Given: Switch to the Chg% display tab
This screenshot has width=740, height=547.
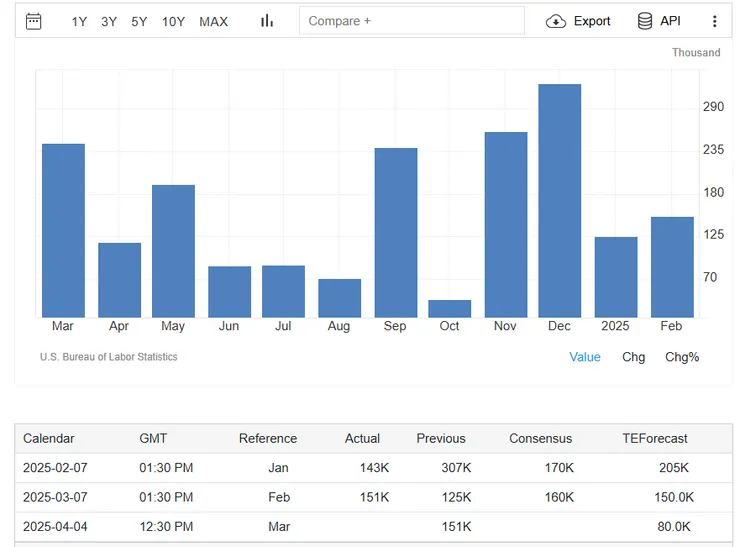Looking at the screenshot, I should tap(682, 357).
